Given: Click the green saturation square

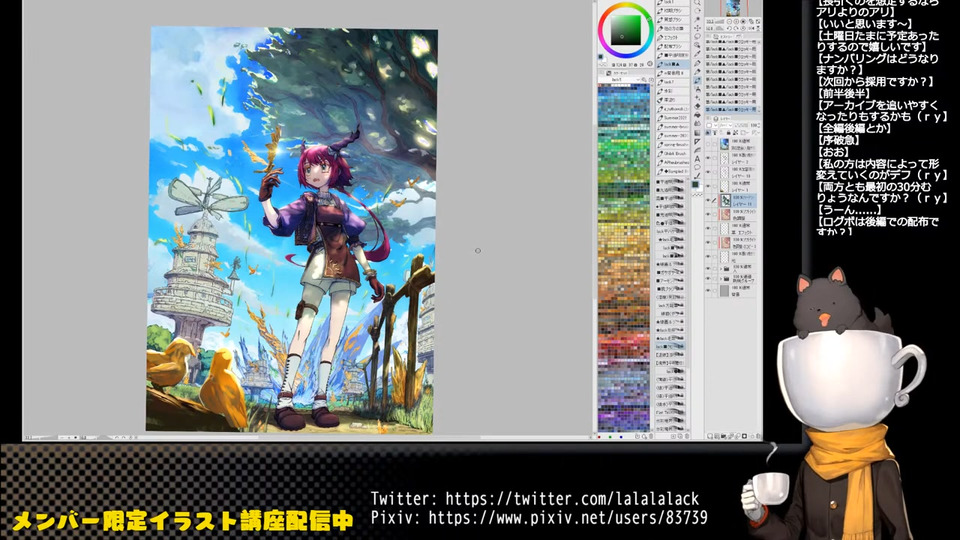Looking at the screenshot, I should point(625,30).
